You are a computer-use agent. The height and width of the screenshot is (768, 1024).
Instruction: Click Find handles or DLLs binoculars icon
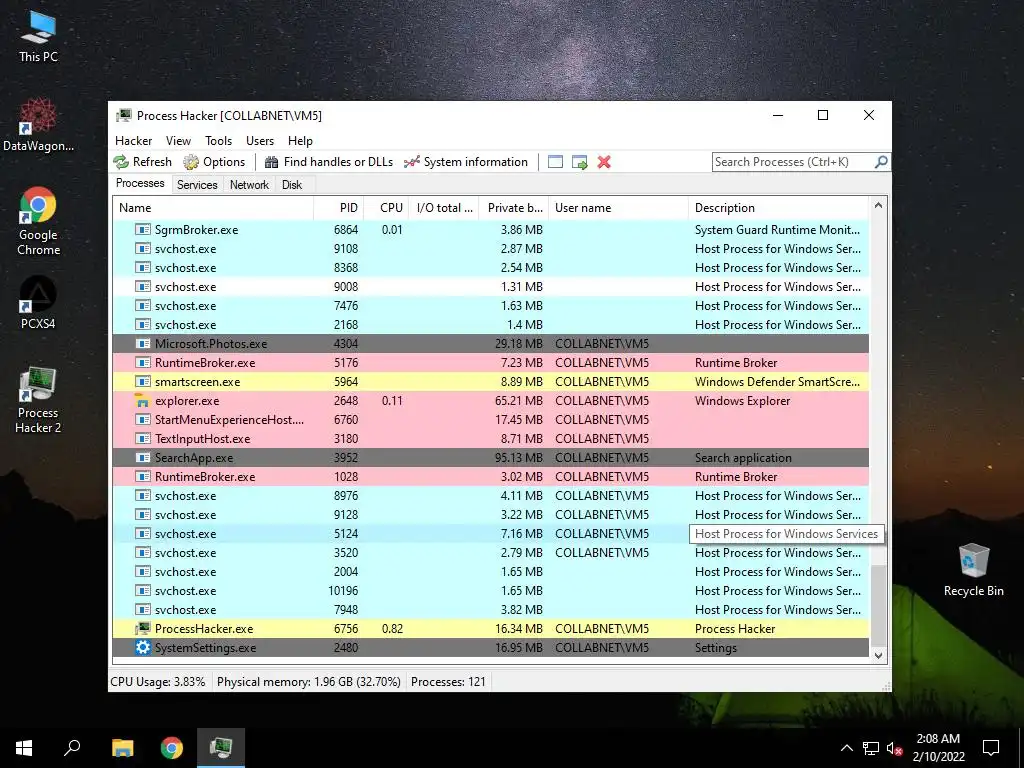272,162
